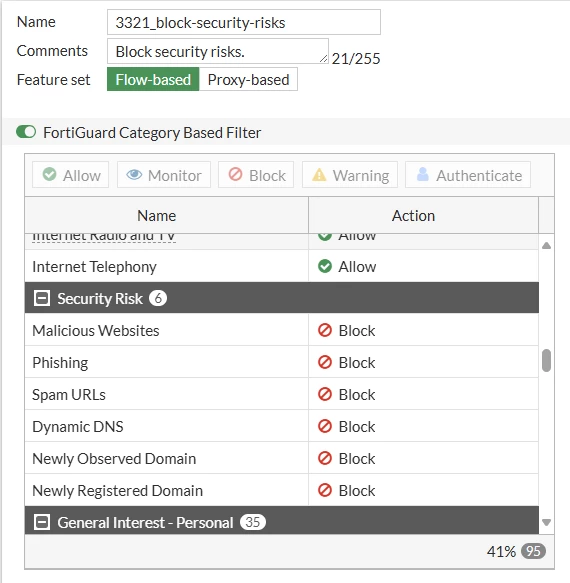Click the Name input field
The height and width of the screenshot is (583, 570).
click(244, 22)
